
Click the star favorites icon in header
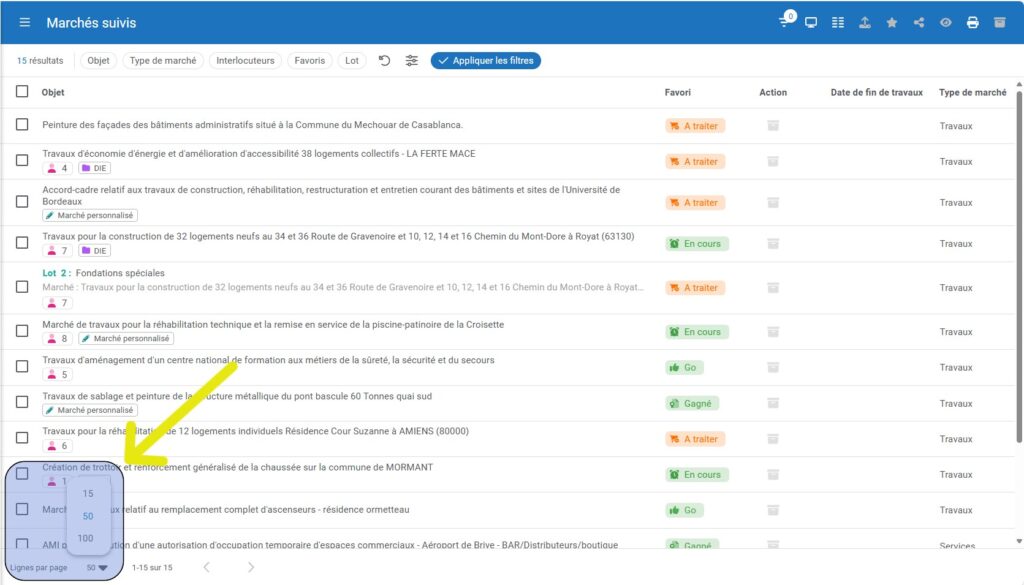tap(892, 22)
